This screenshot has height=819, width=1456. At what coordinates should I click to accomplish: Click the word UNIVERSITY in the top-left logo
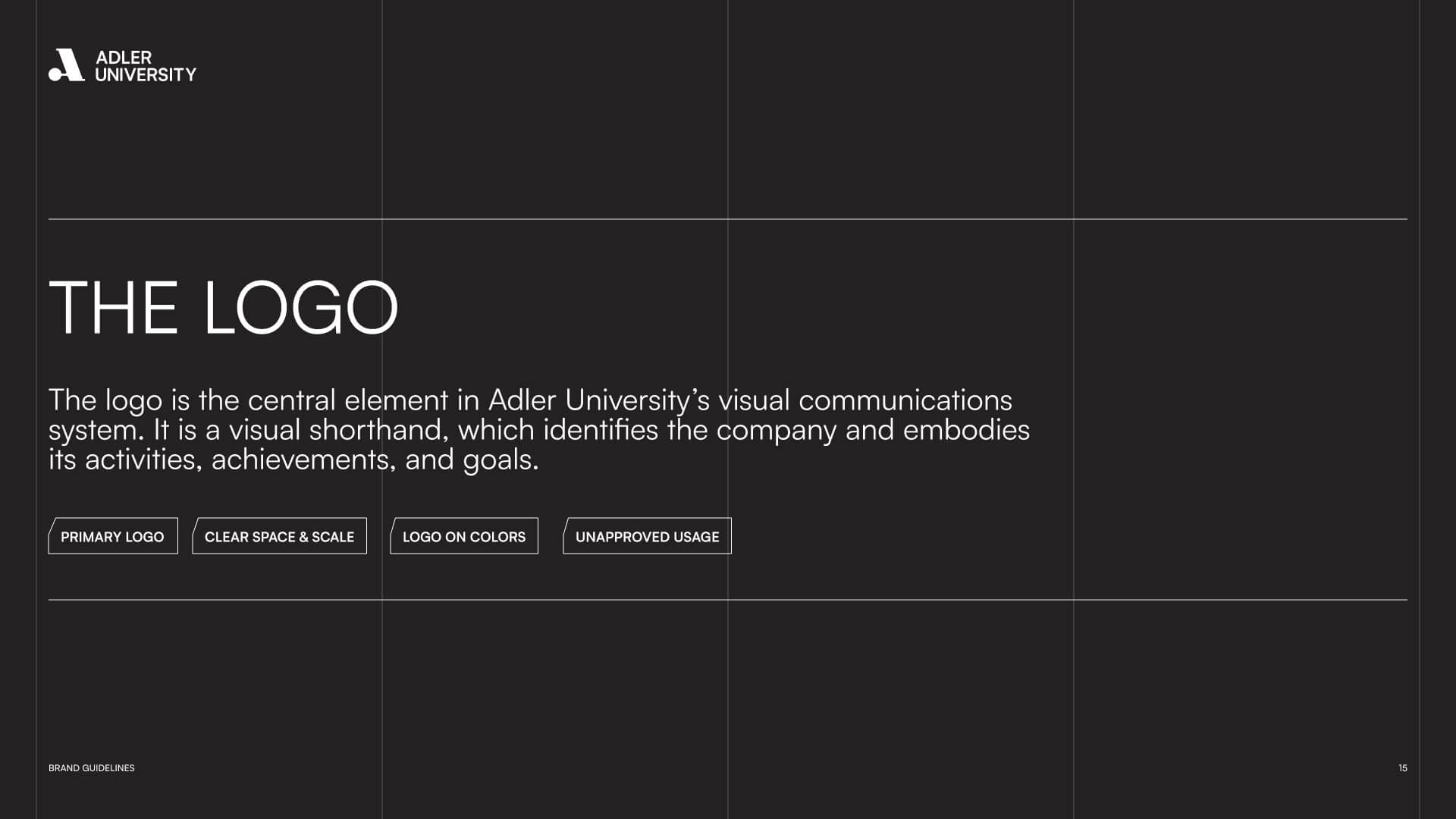146,74
